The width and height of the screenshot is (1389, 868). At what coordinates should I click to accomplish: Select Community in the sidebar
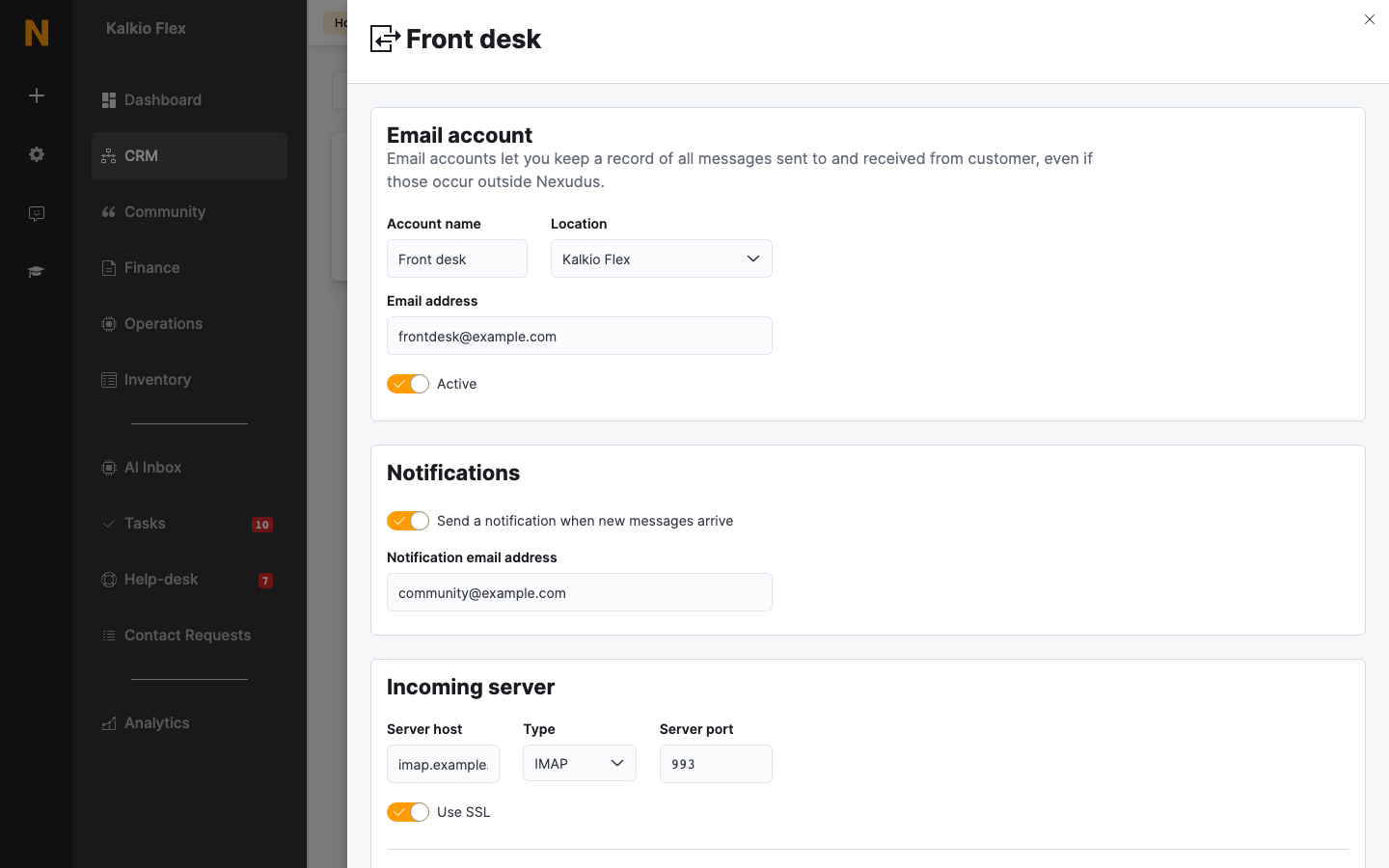click(189, 212)
